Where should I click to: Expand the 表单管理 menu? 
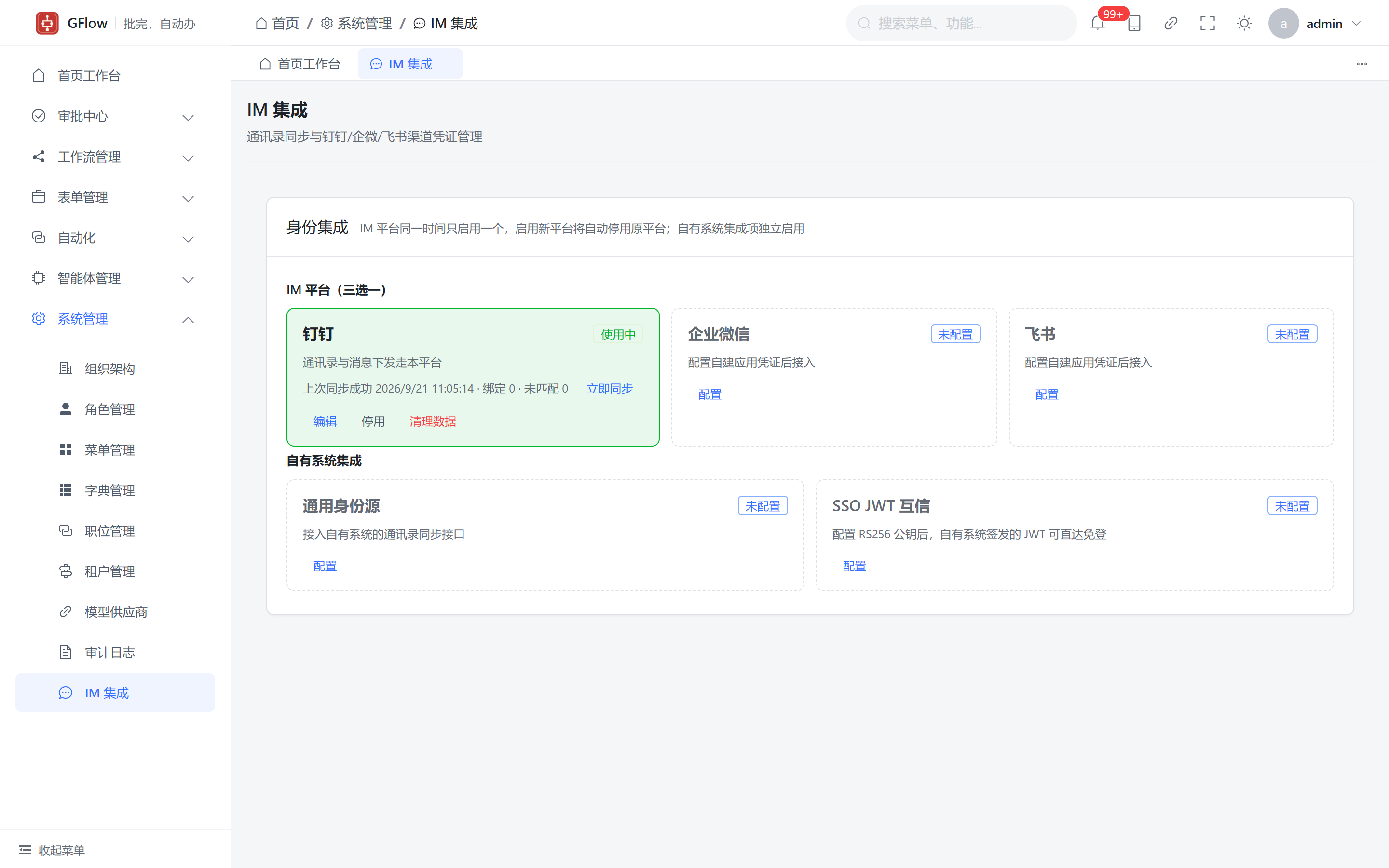point(115,197)
